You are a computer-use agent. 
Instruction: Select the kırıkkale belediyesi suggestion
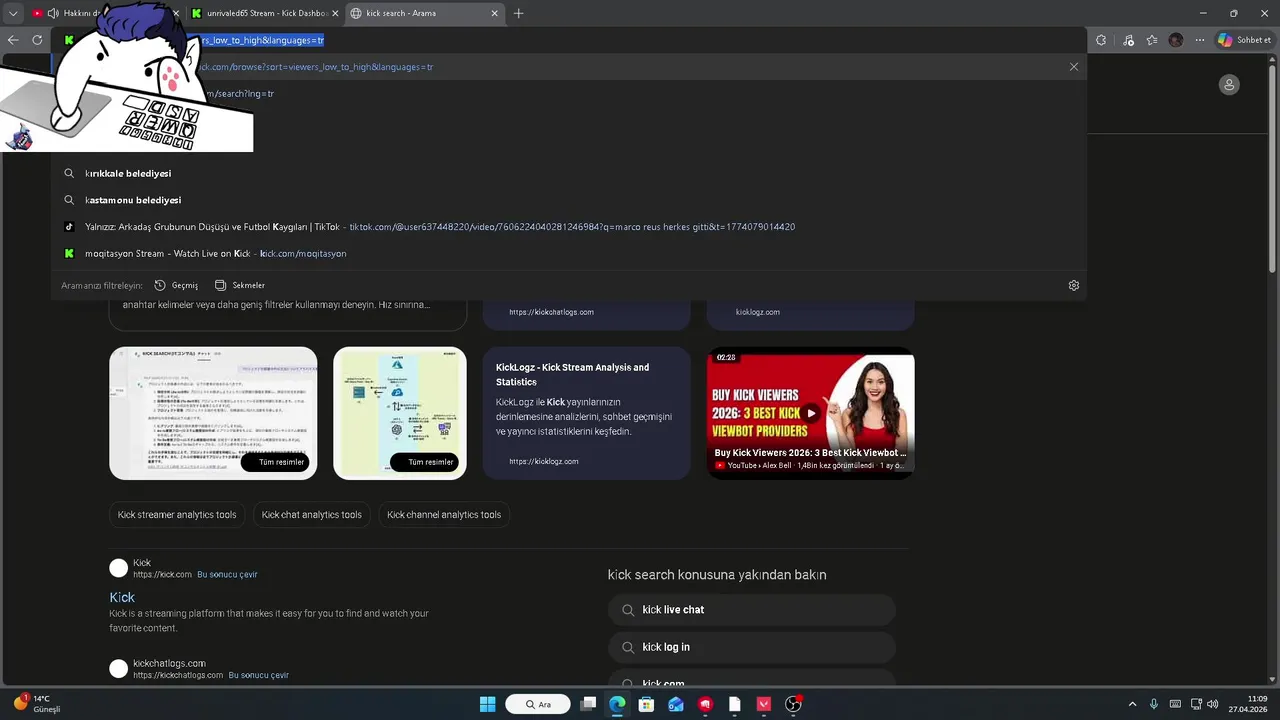click(568, 173)
